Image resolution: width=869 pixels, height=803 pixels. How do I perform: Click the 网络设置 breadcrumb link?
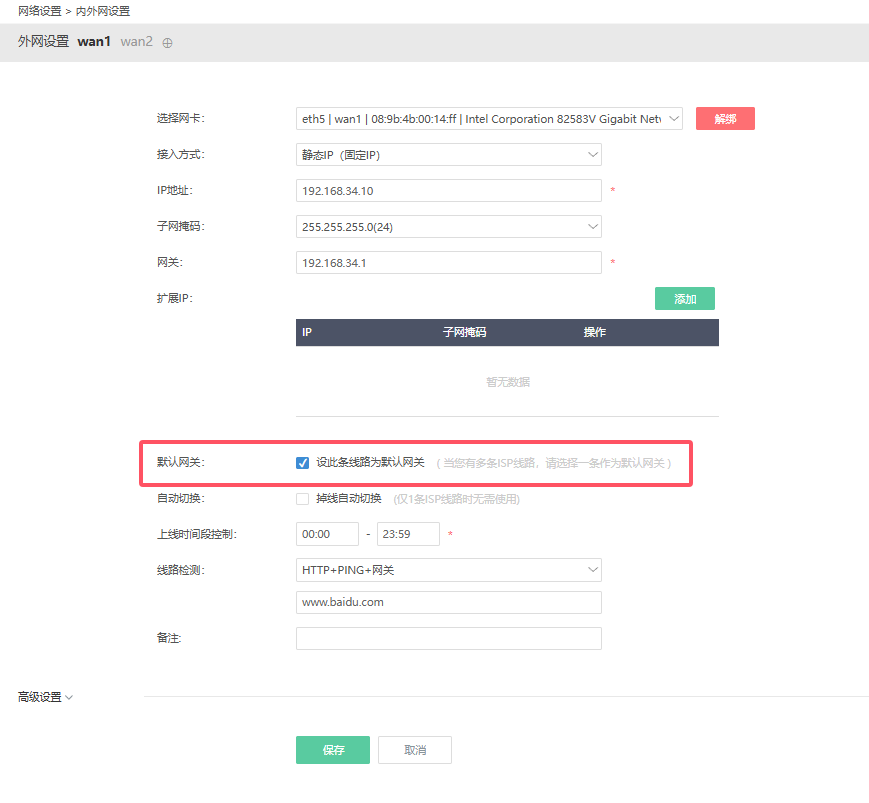click(x=39, y=11)
